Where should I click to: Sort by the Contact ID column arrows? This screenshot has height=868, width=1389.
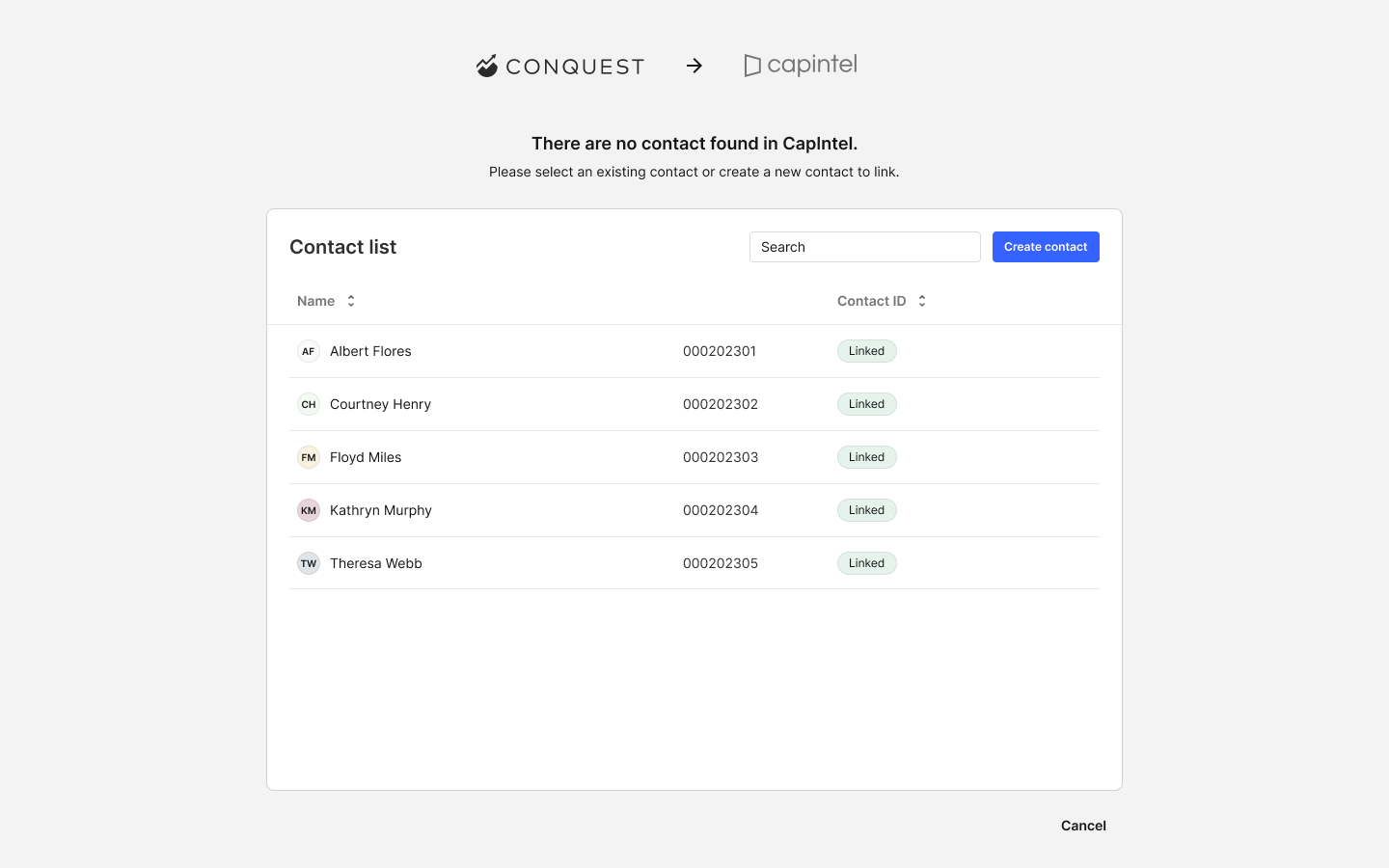tap(922, 301)
